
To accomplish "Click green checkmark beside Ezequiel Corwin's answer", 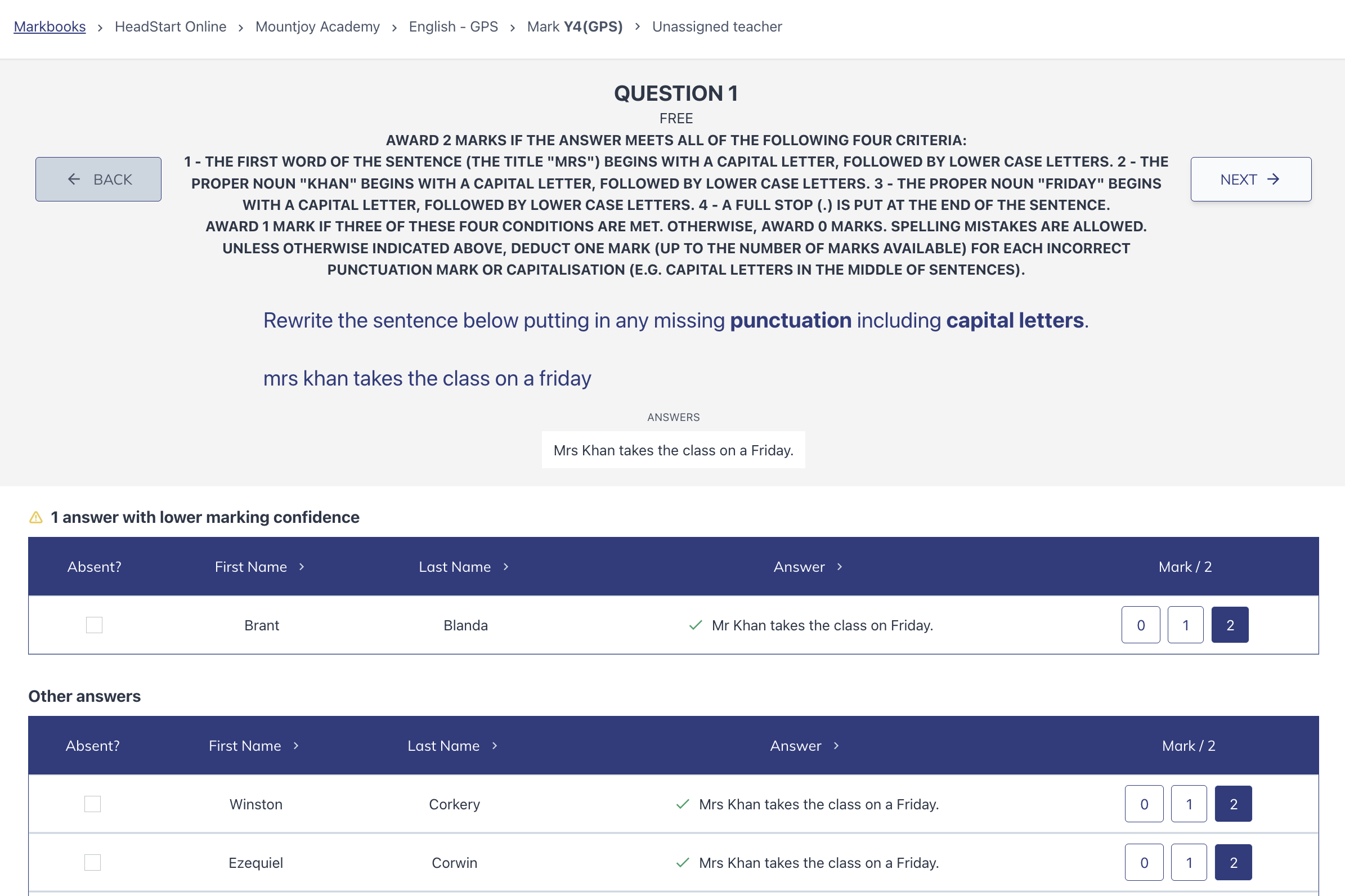I will pyautogui.click(x=682, y=862).
